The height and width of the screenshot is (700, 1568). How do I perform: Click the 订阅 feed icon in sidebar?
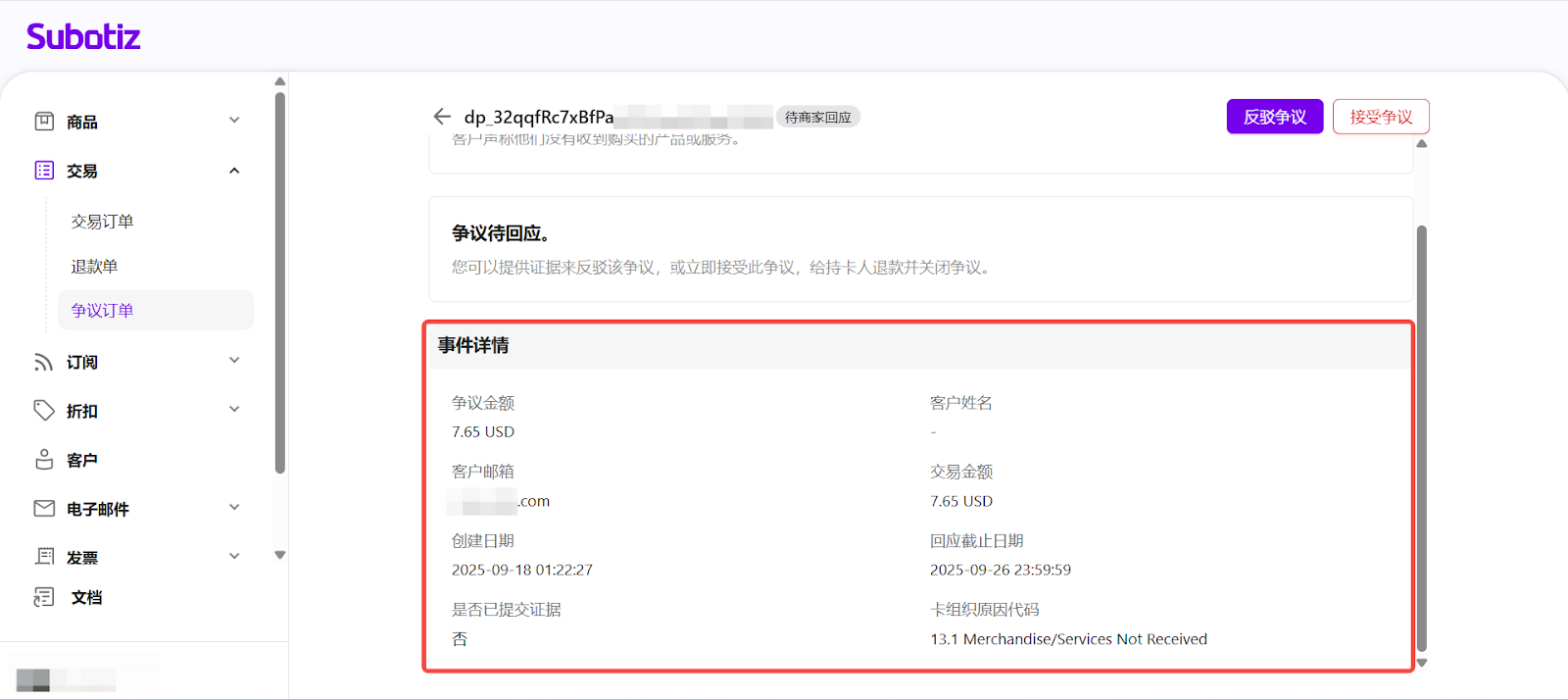click(44, 362)
